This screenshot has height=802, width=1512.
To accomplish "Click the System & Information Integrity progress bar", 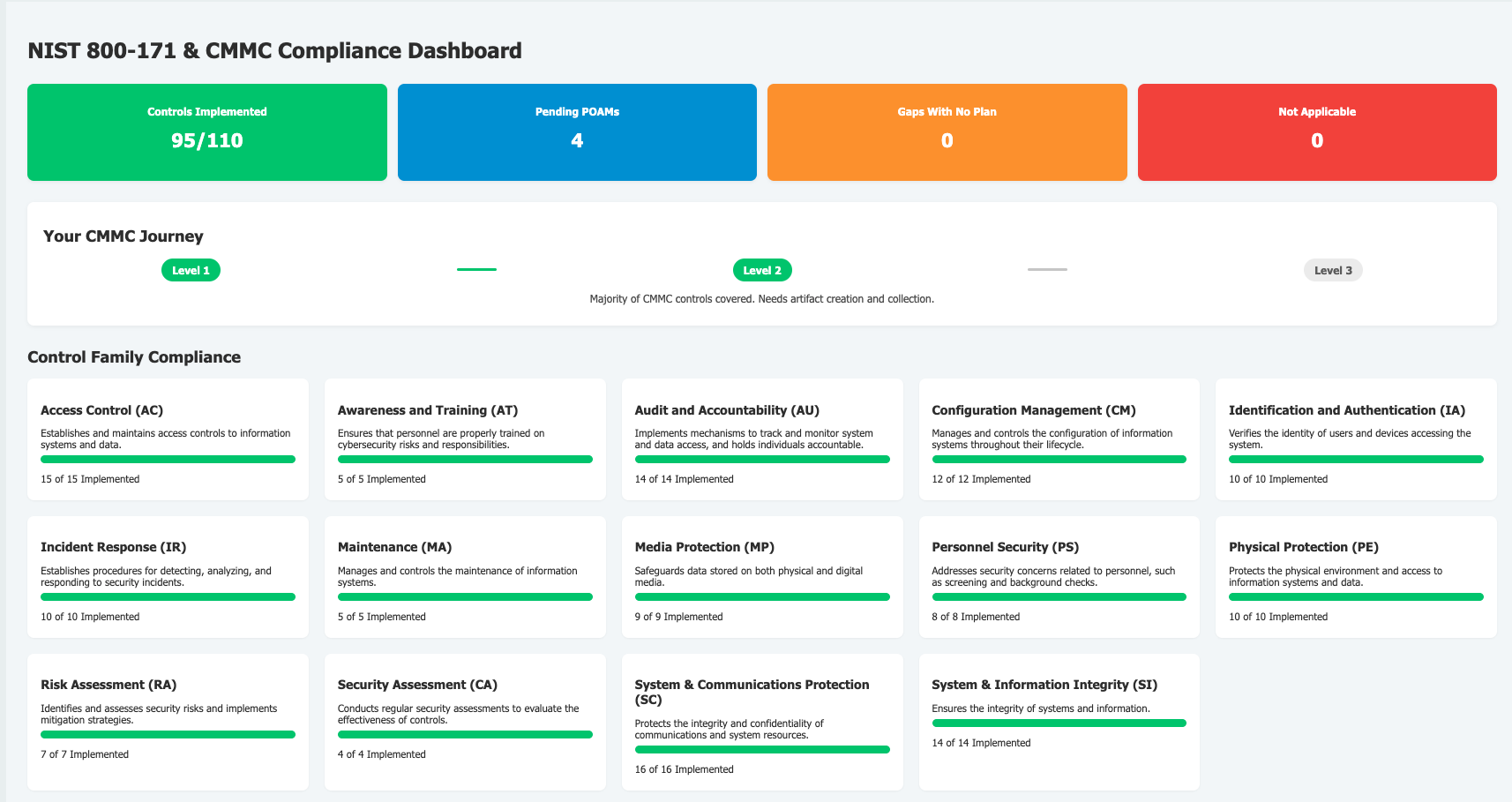I will pos(1059,723).
